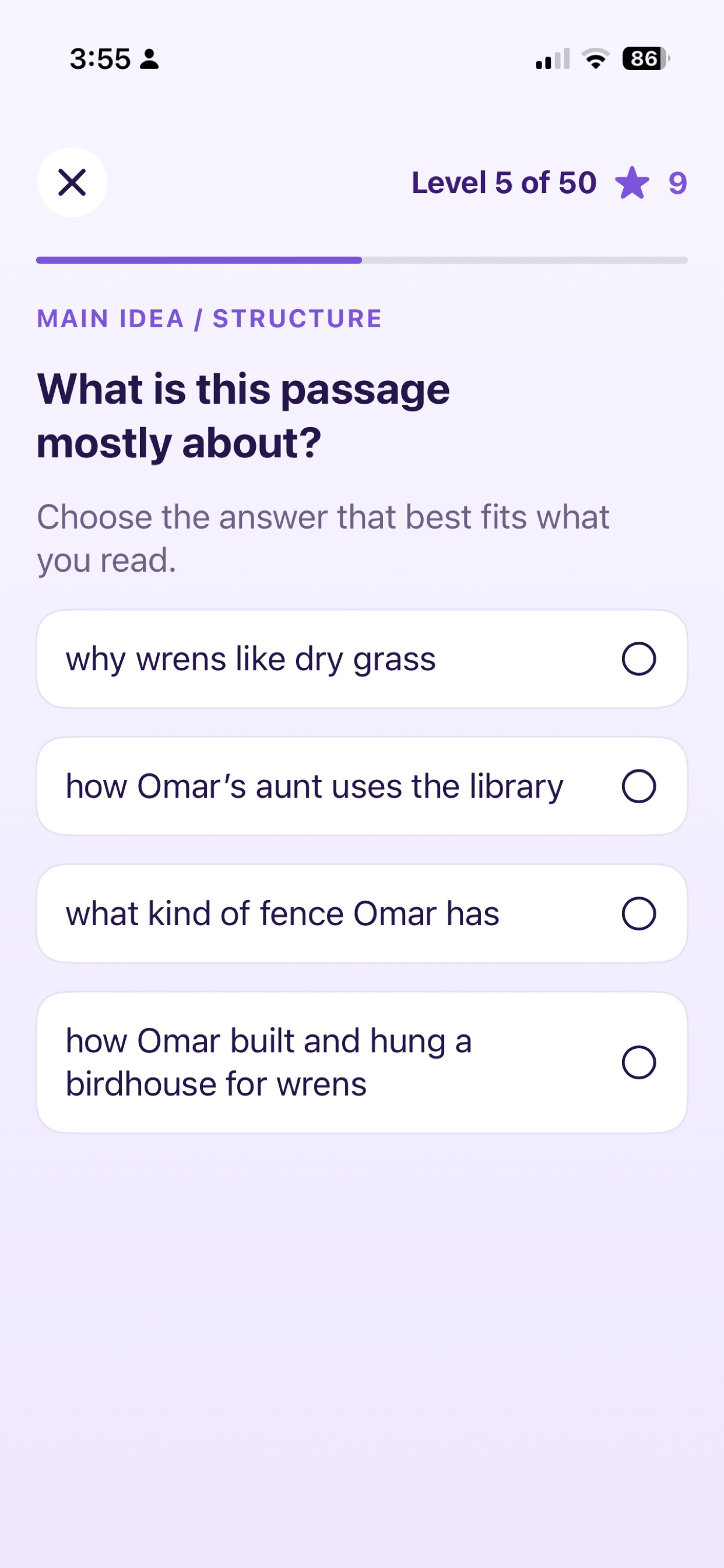Tap the 'MAIN IDEA / STRUCTURE' category label
Screen dimensions: 724x1568
click(x=209, y=318)
